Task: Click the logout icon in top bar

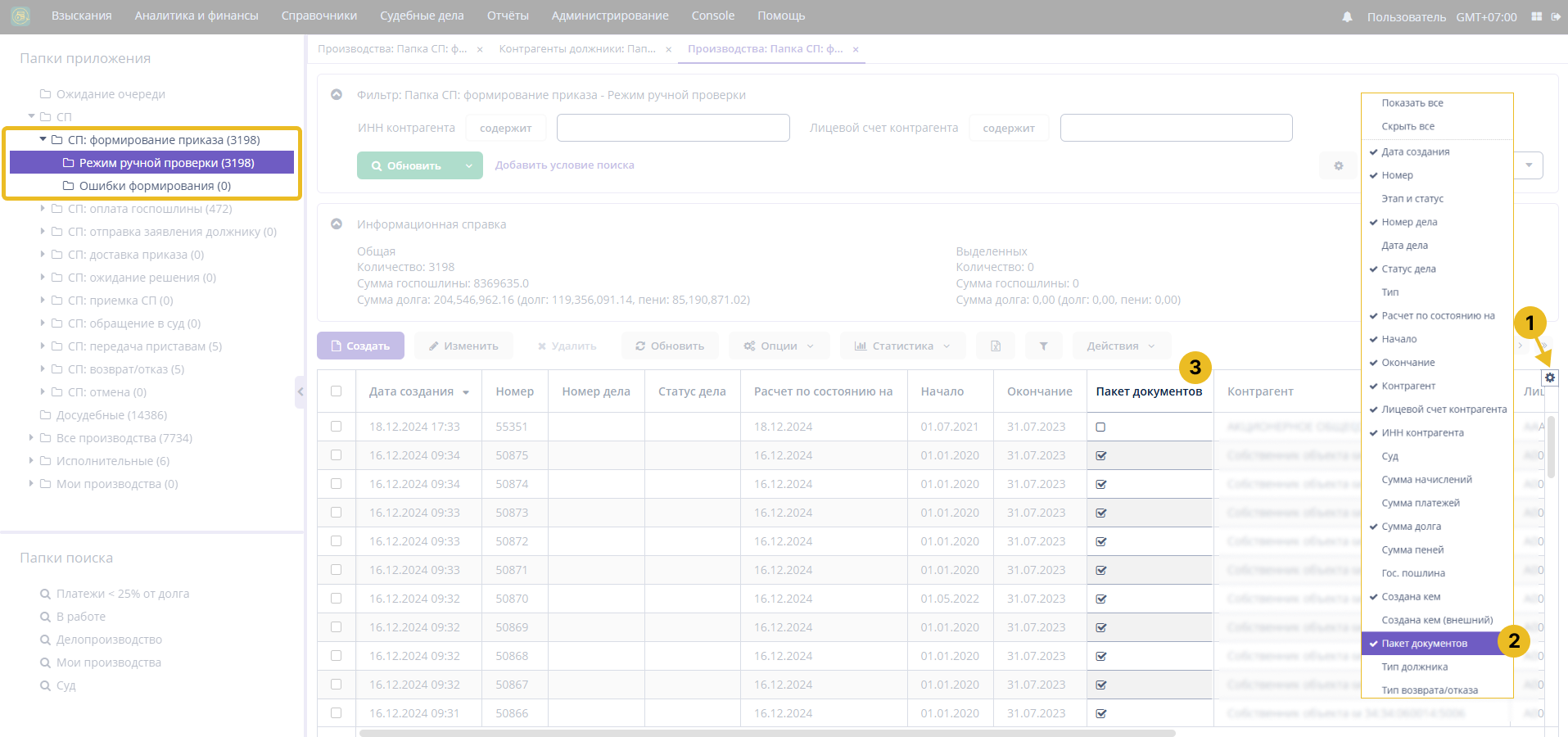Action: (x=1556, y=16)
